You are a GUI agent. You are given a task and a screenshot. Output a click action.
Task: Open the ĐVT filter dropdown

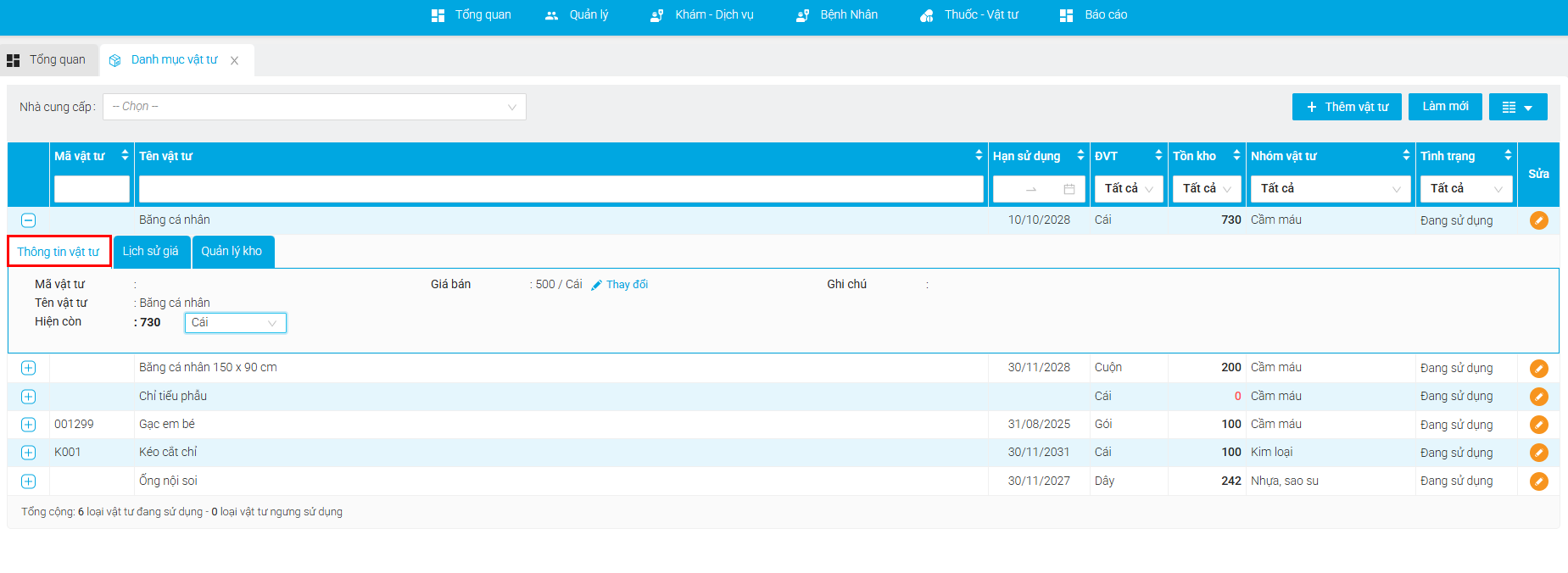pyautogui.click(x=1129, y=189)
